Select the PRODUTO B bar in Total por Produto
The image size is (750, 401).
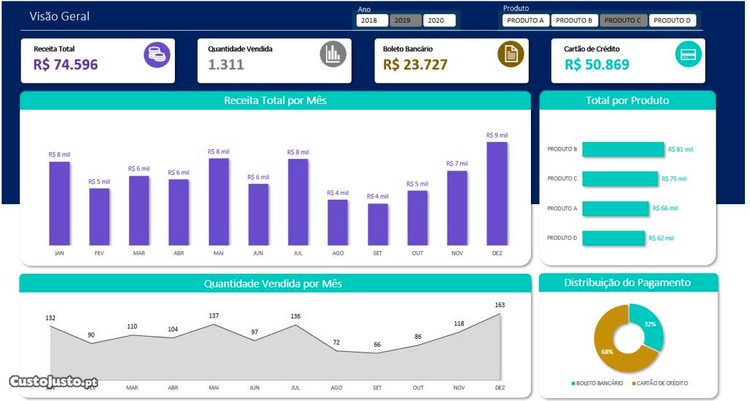[623, 149]
